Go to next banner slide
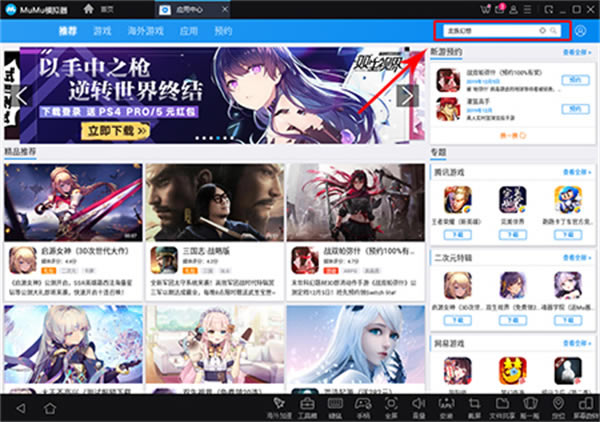This screenshot has height=422, width=600. [407, 96]
